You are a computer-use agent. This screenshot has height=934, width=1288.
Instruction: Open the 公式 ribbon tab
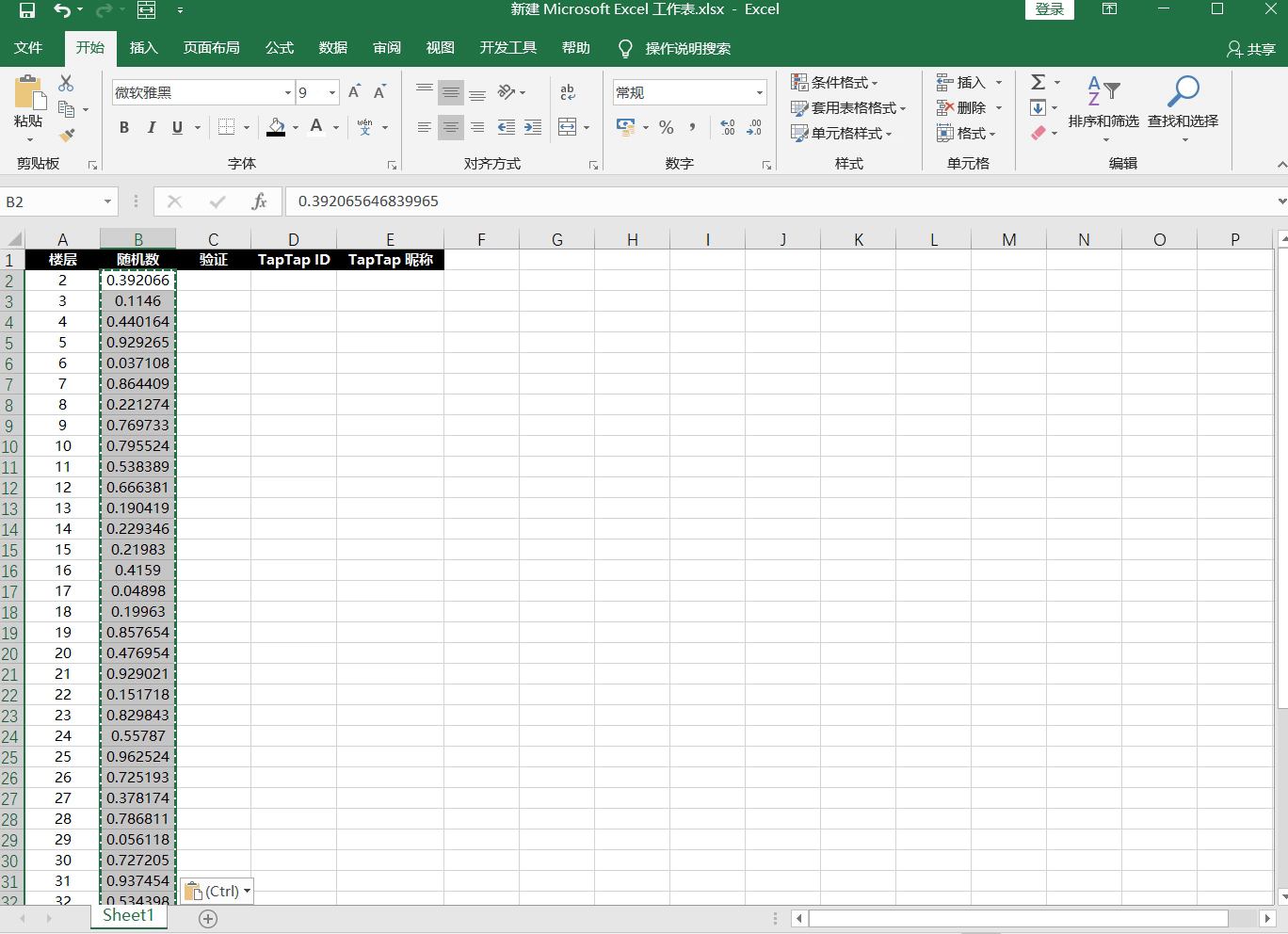pos(279,48)
